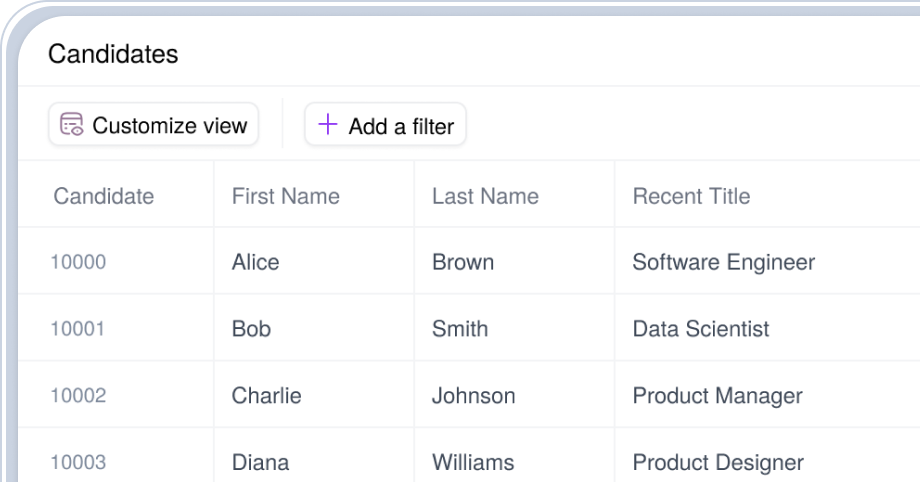Sort by the Candidate column header
The height and width of the screenshot is (482, 920).
(104, 196)
